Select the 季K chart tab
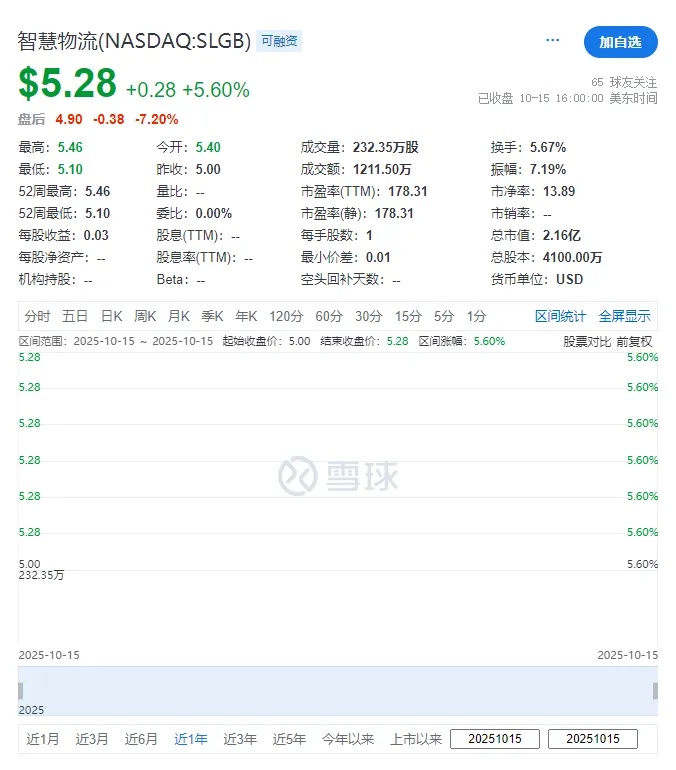Viewport: 676px width, 770px height. [x=212, y=316]
